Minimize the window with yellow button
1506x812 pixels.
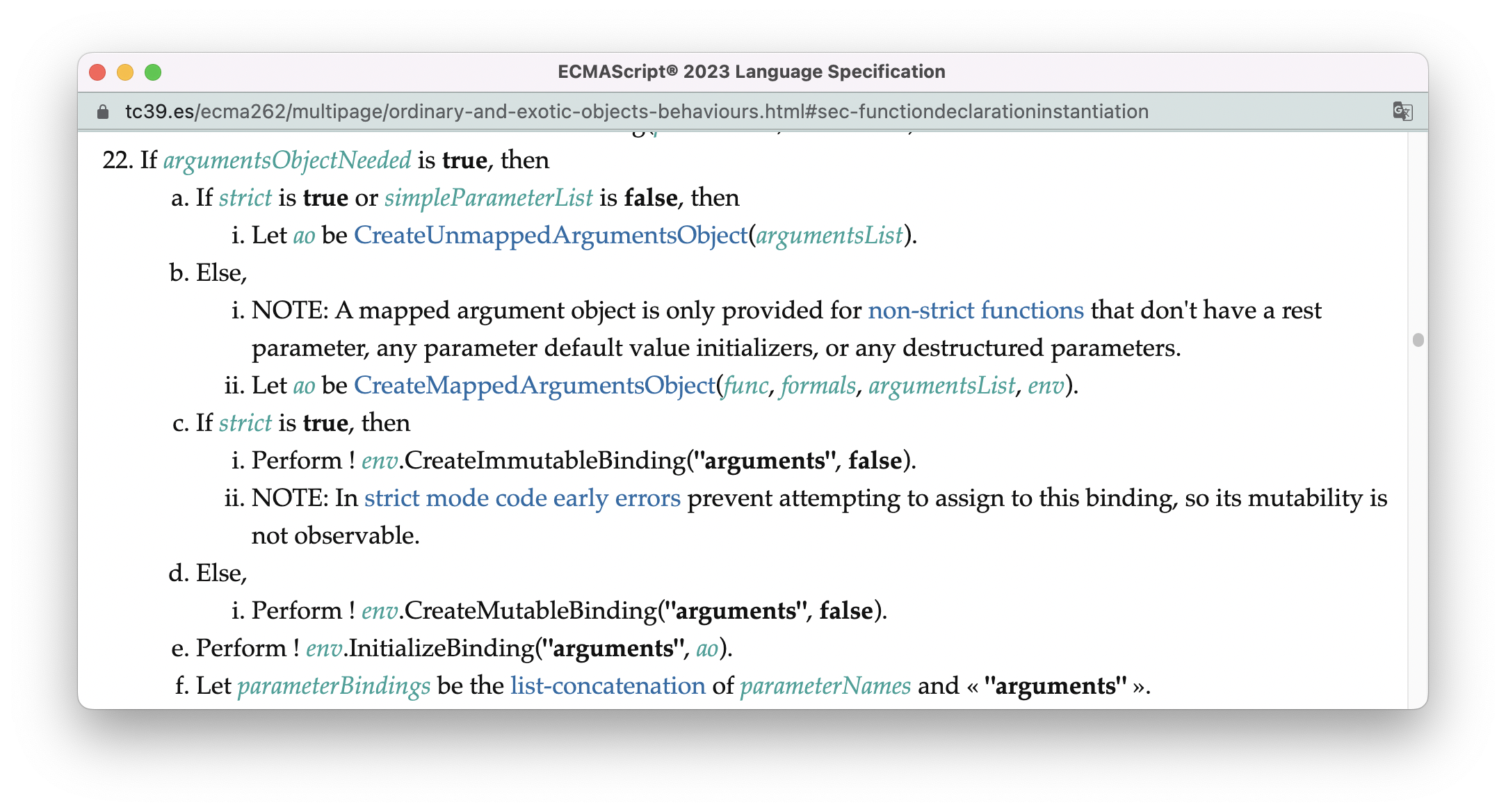(125, 72)
